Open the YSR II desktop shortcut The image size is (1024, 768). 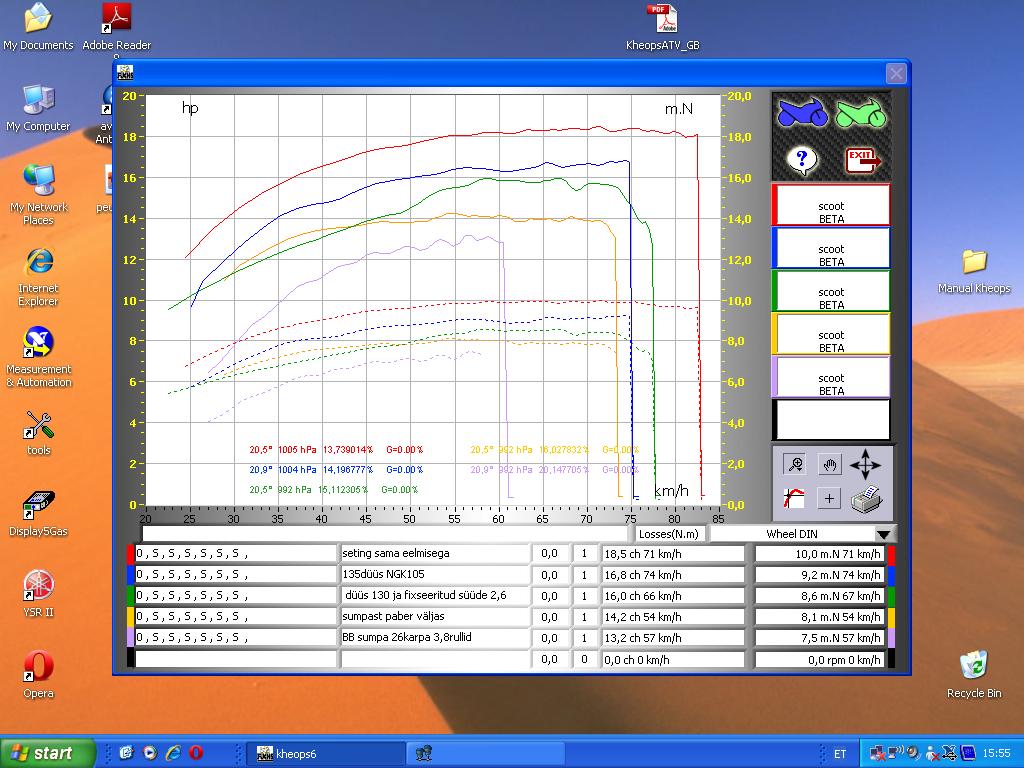38,594
